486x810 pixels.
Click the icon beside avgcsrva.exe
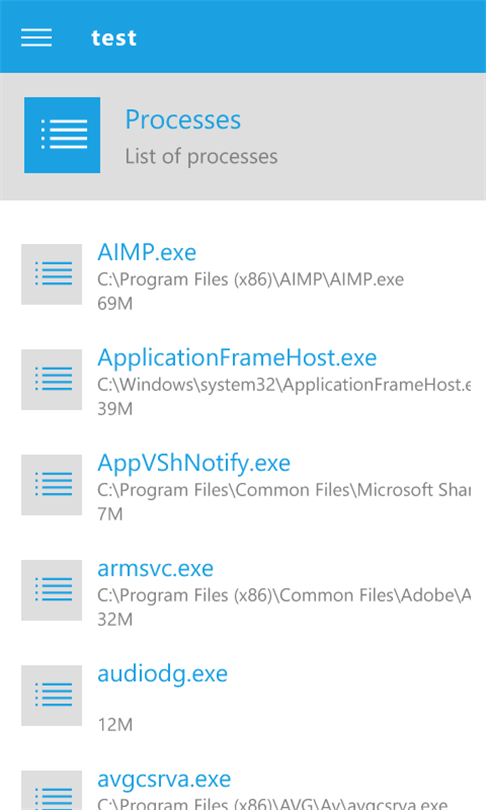point(52,790)
